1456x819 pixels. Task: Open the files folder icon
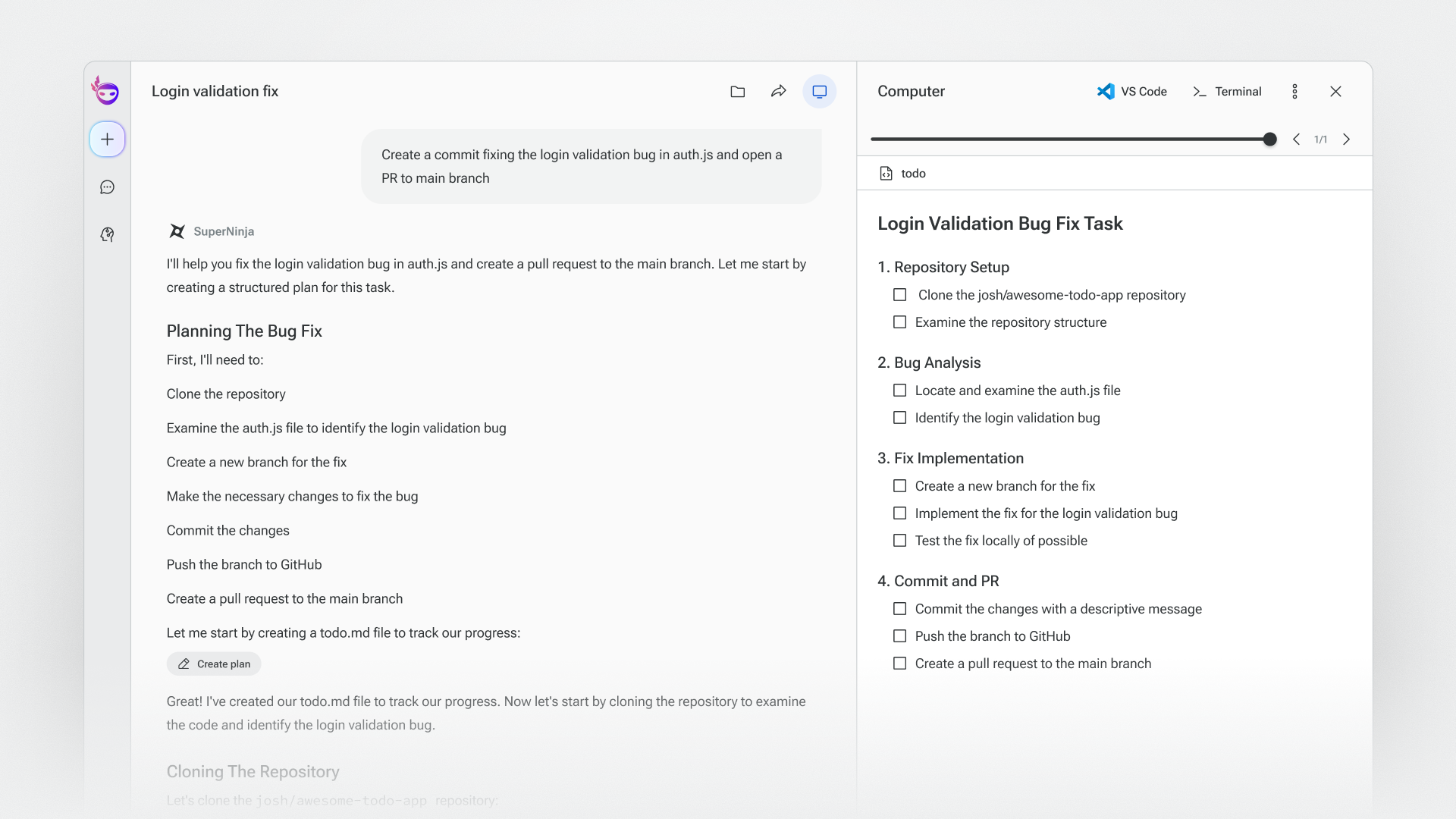pyautogui.click(x=737, y=92)
